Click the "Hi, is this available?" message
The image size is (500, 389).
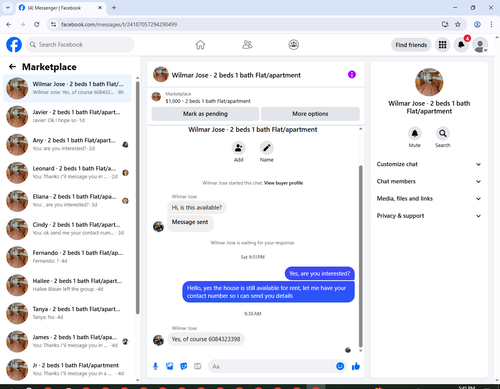197,207
